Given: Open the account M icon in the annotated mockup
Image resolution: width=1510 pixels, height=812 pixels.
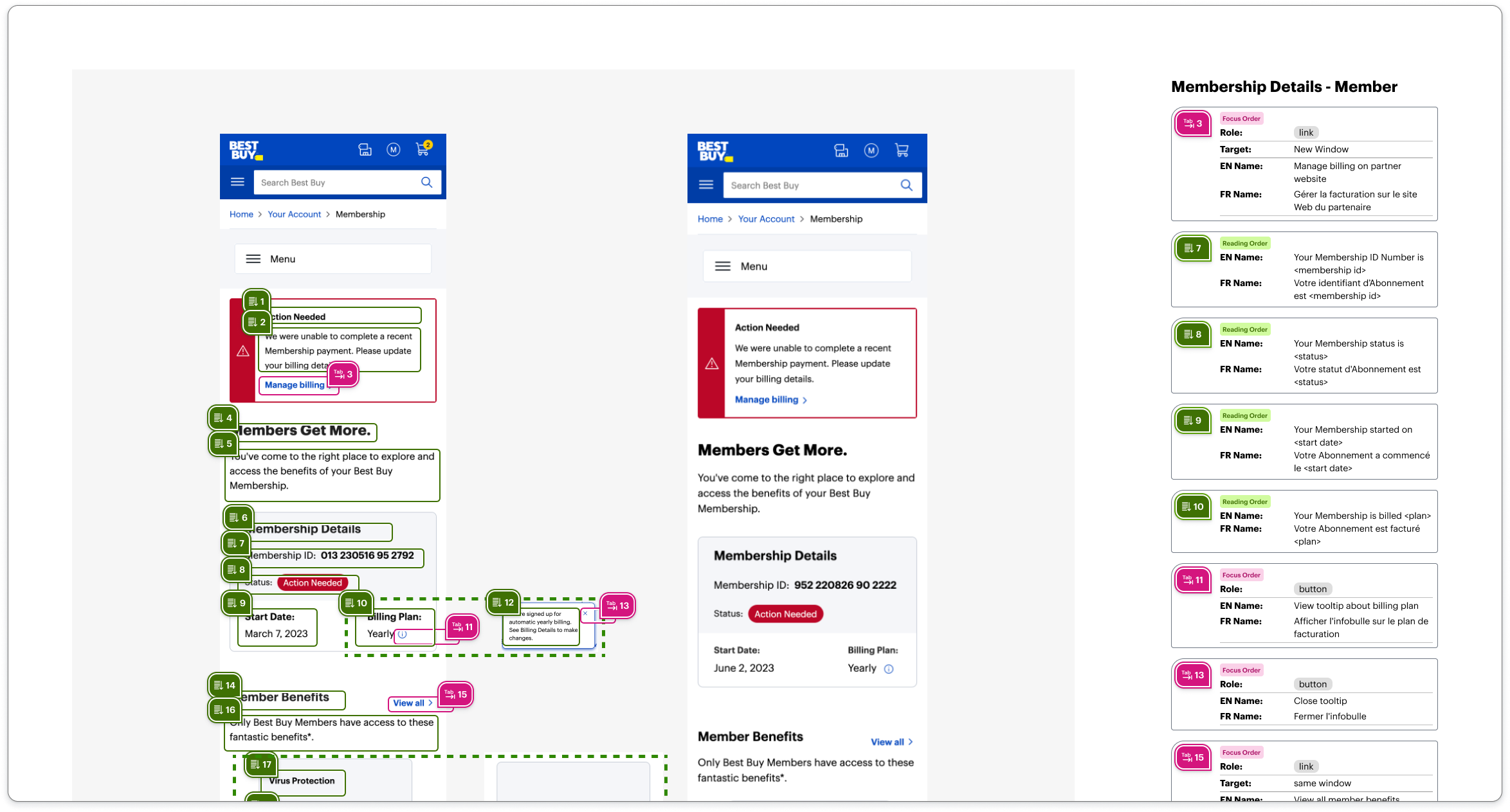Looking at the screenshot, I should tap(394, 150).
